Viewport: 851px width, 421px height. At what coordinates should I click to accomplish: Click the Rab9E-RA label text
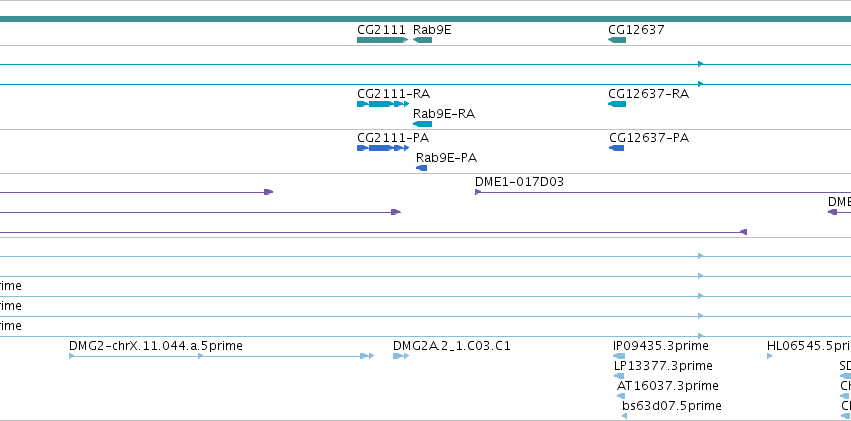444,114
